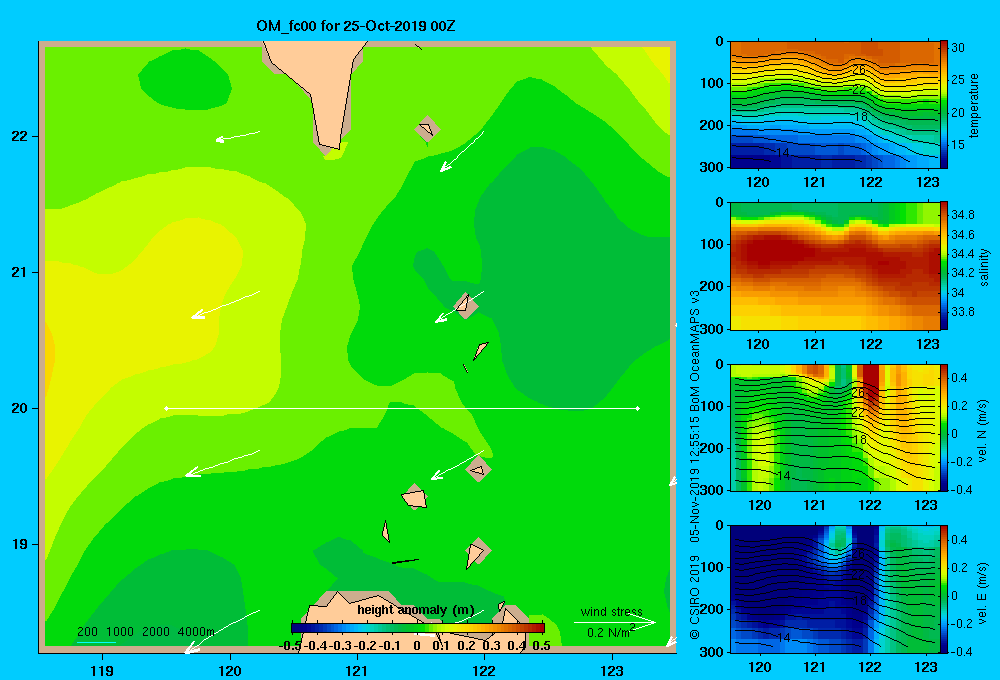Click the latitude label '22' on map
The height and width of the screenshot is (680, 1000).
(20, 136)
